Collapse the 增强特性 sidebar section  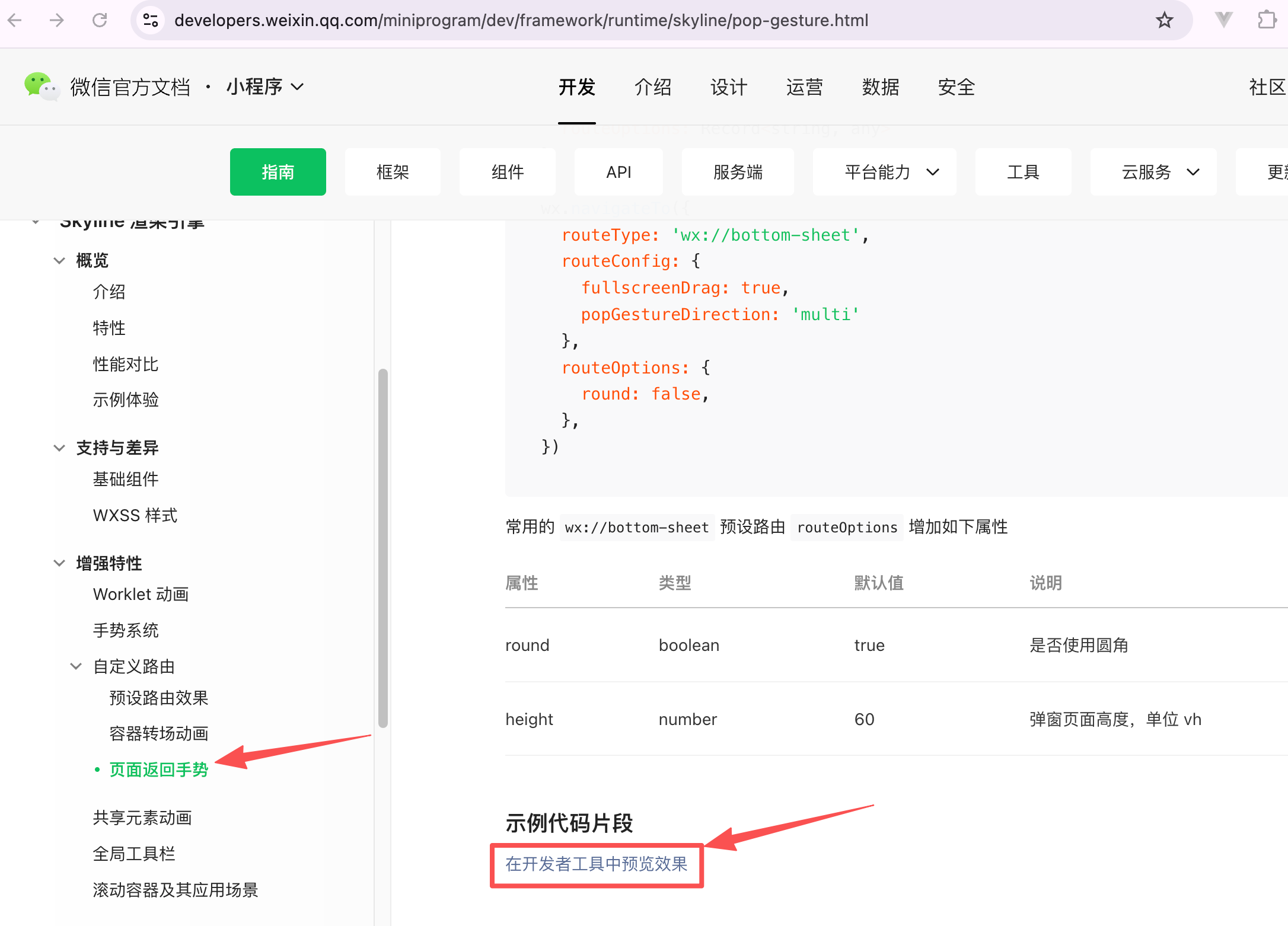point(59,563)
